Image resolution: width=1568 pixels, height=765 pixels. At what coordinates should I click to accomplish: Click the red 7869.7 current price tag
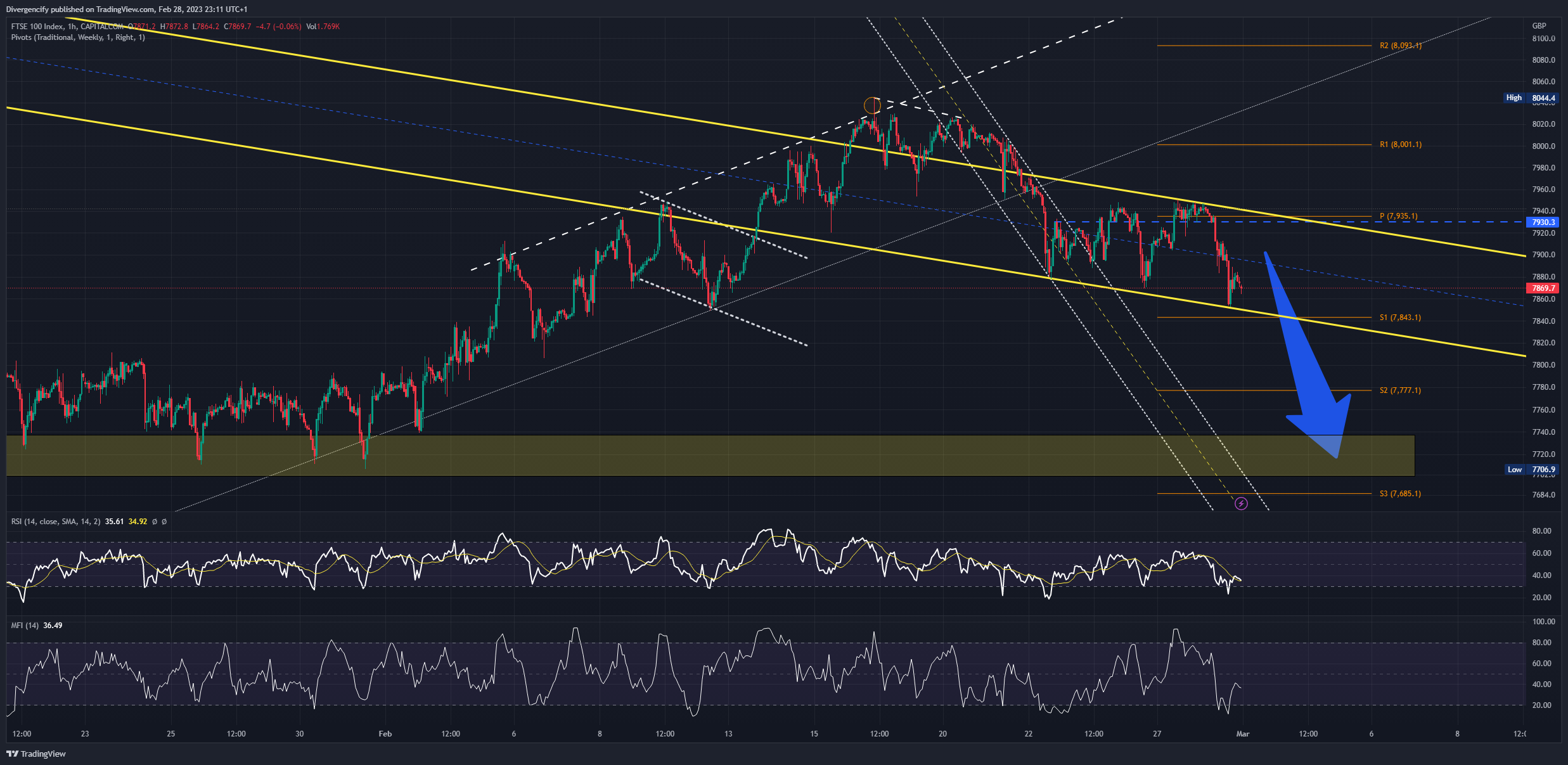click(x=1543, y=288)
